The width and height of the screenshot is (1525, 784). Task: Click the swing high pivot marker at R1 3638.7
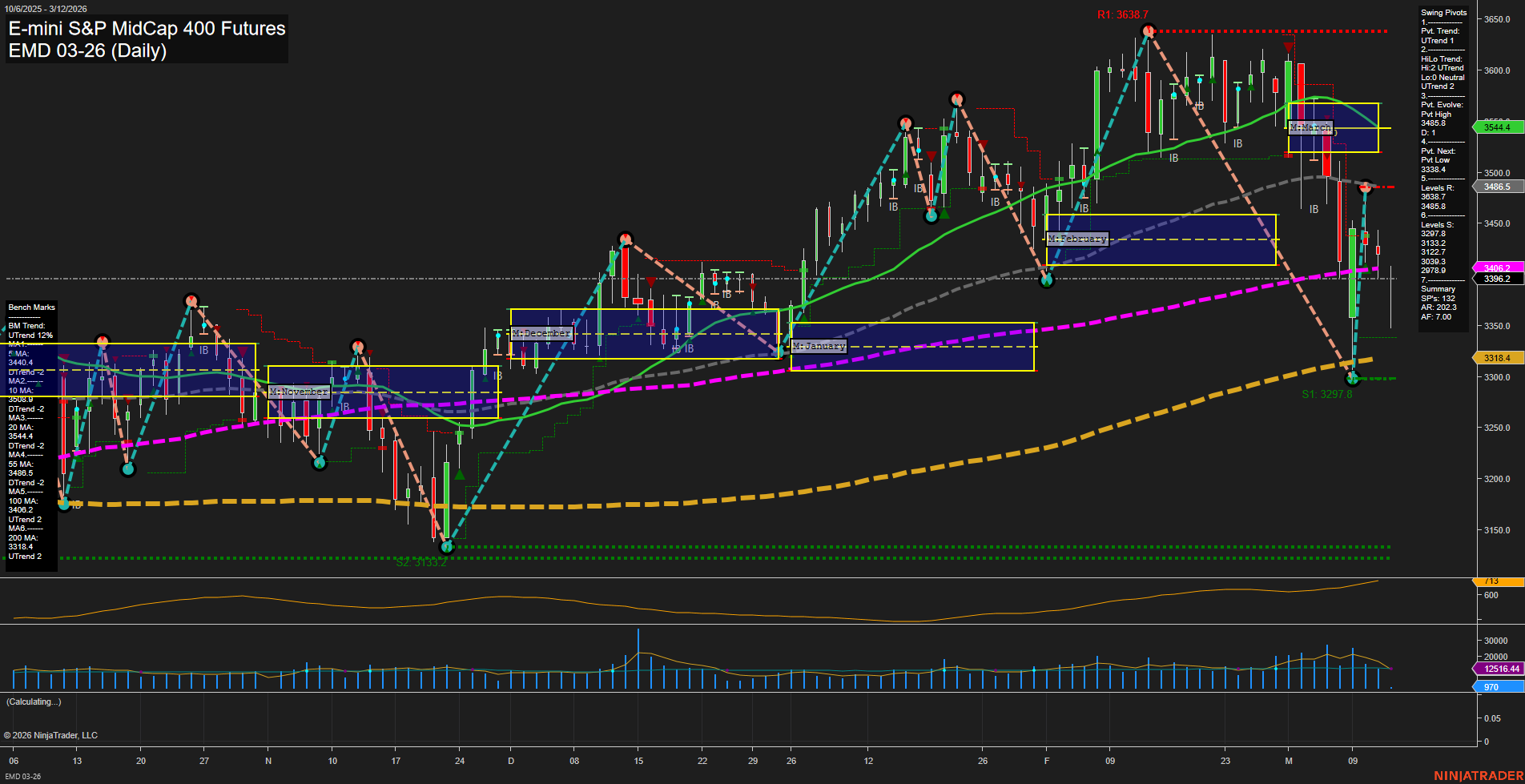click(x=1149, y=31)
